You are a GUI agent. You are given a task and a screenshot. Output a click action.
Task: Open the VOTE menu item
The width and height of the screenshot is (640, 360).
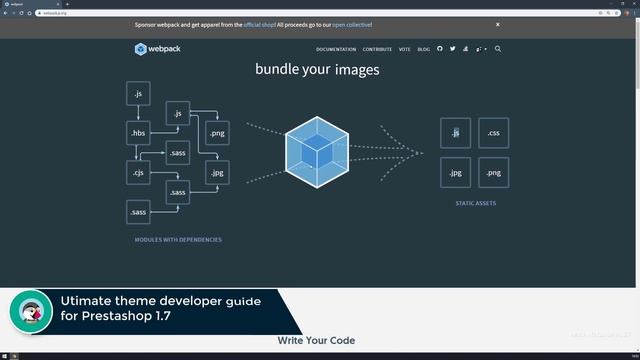click(404, 49)
